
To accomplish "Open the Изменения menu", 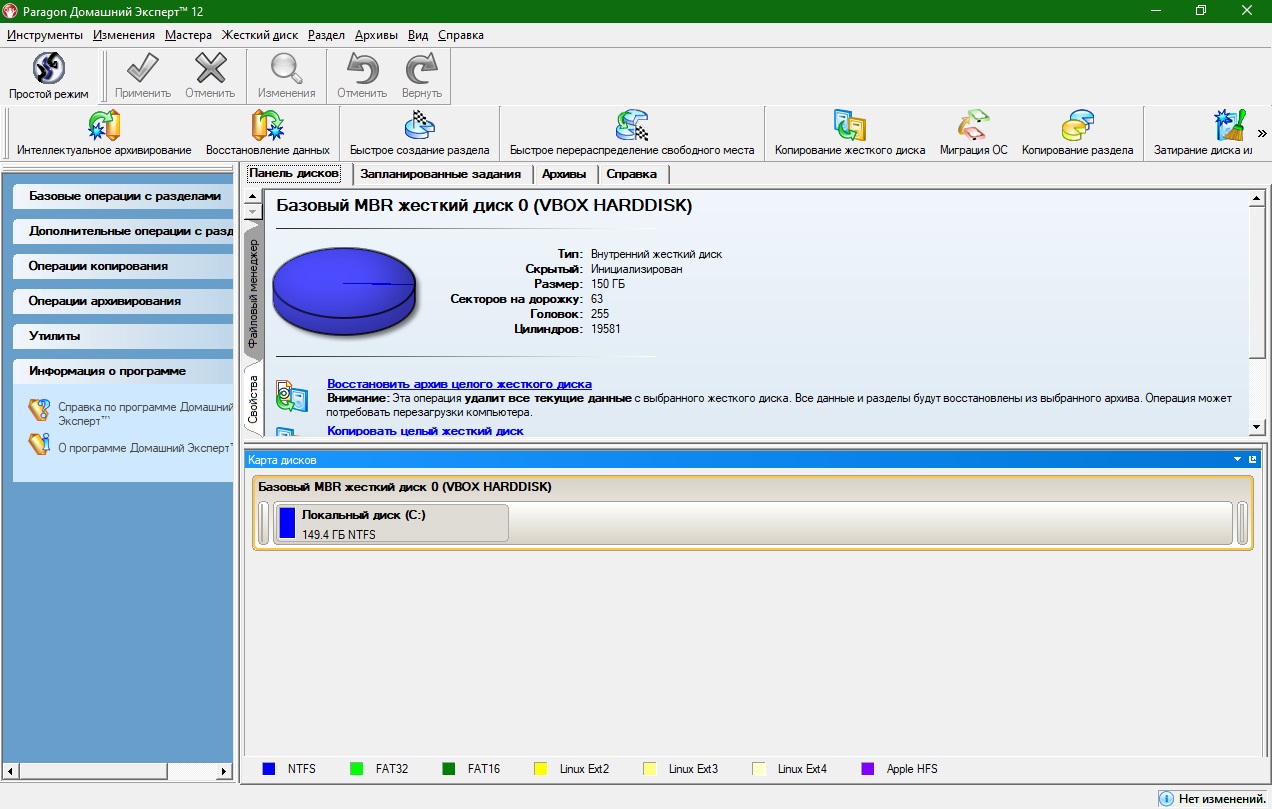I will (x=124, y=34).
